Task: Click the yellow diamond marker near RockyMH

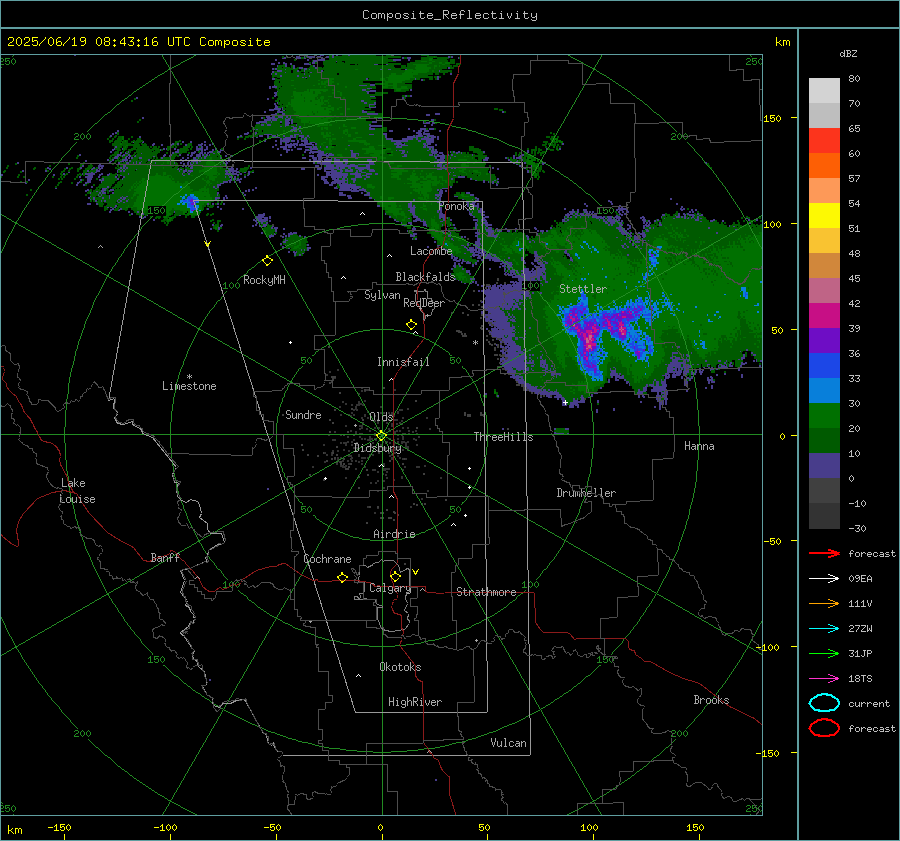Action: click(x=267, y=261)
